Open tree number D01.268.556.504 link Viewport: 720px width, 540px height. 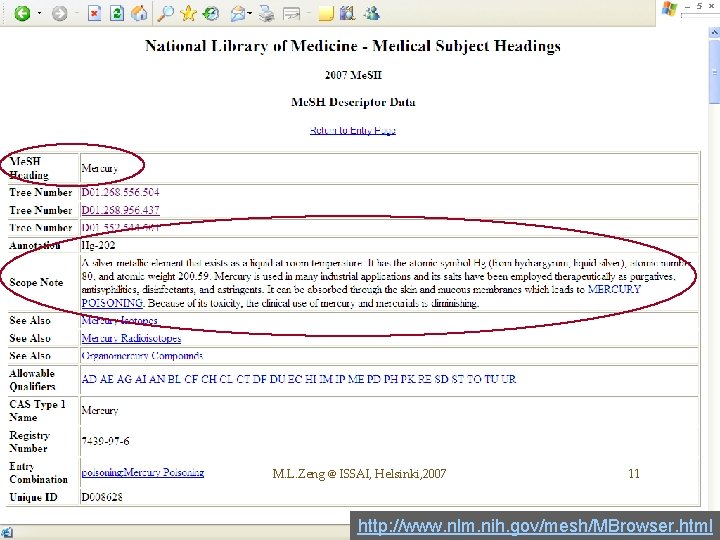(x=120, y=192)
